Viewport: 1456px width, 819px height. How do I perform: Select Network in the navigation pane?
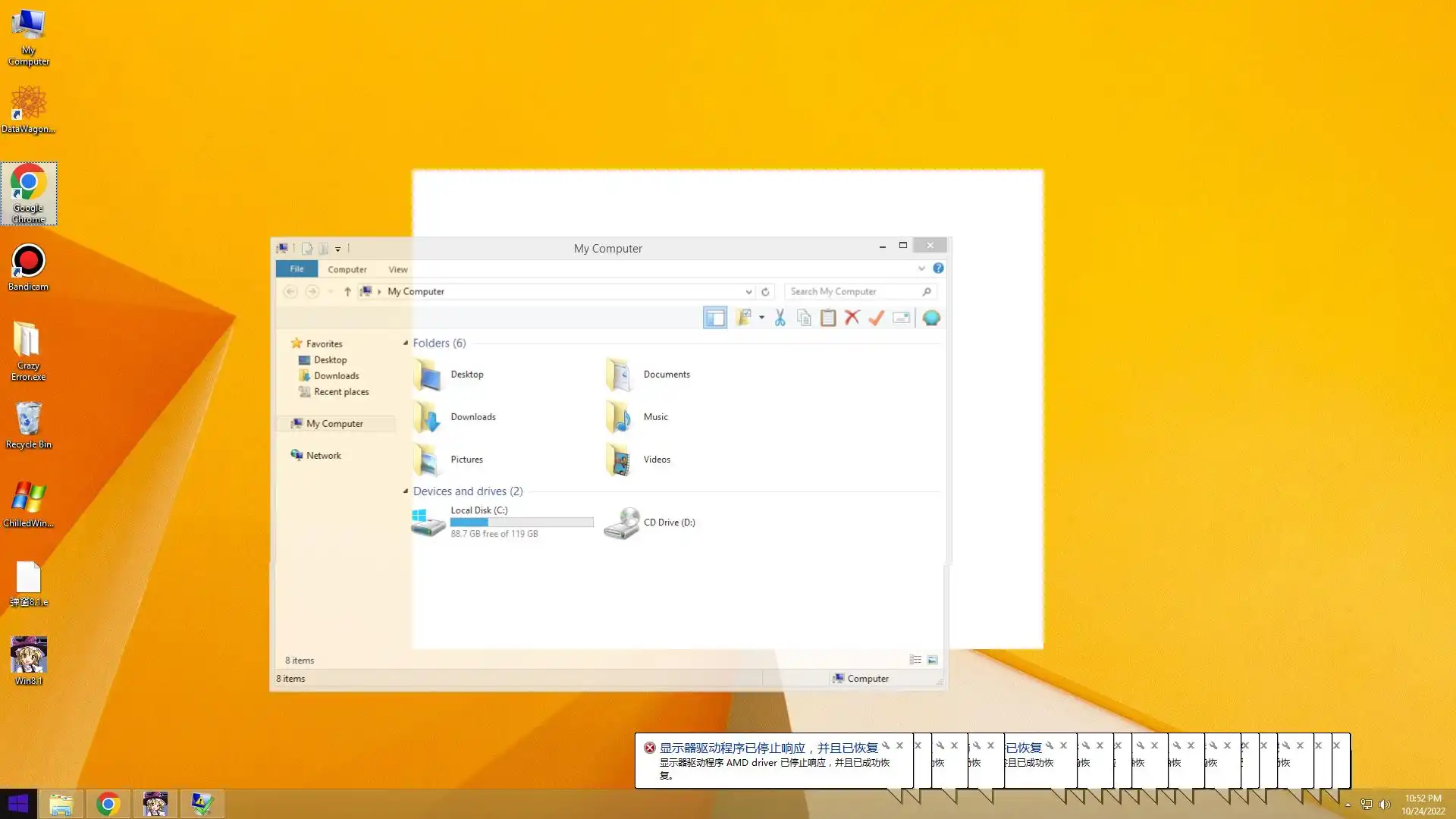pyautogui.click(x=323, y=455)
